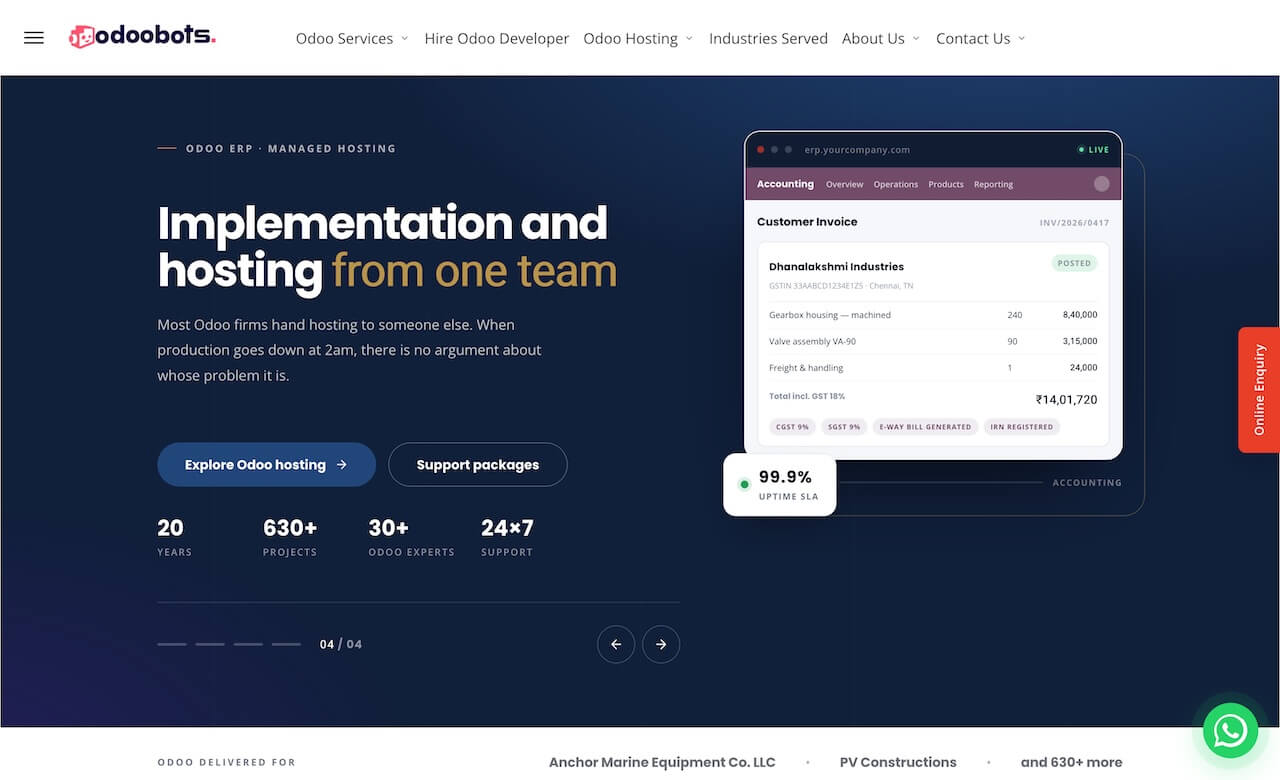Screen dimensions: 1280x780
Task: Click the SGST 9% chip
Action: (x=844, y=427)
